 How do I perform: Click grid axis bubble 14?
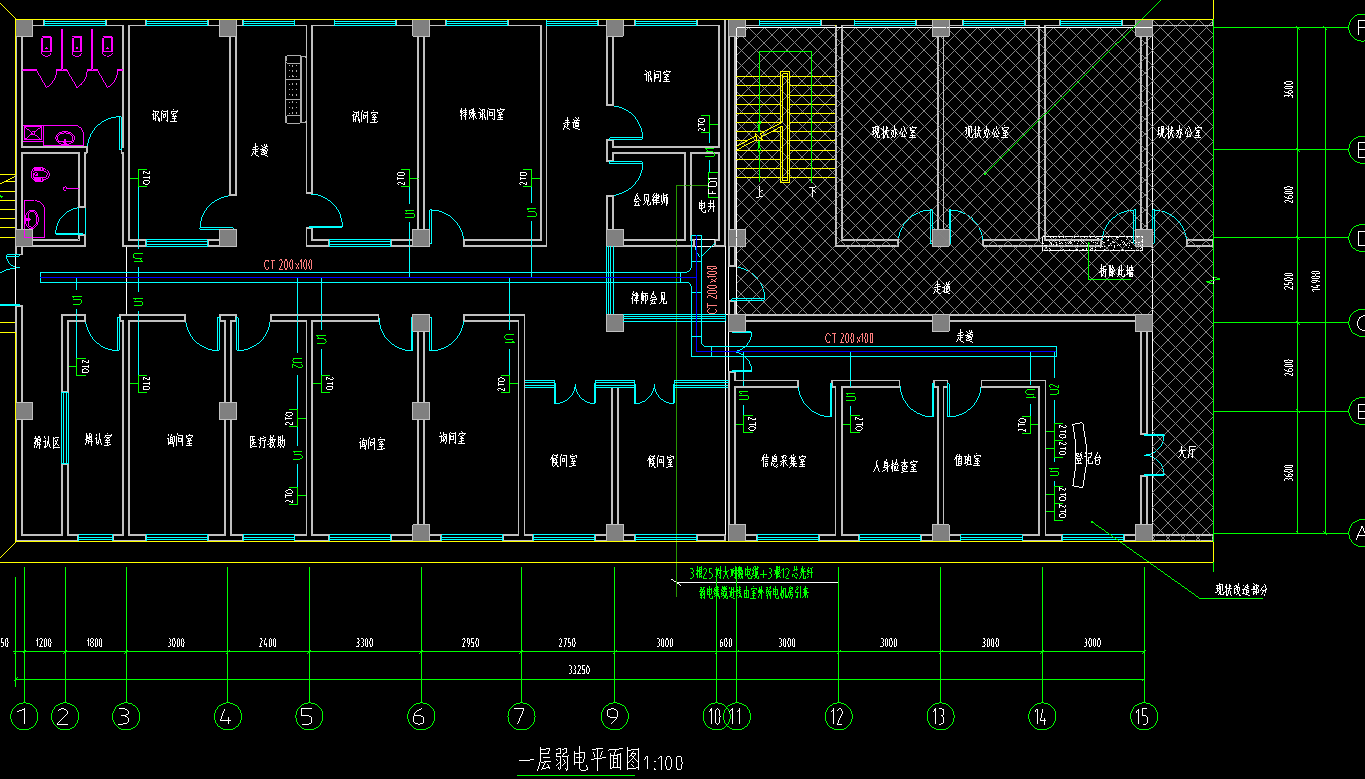(1042, 716)
